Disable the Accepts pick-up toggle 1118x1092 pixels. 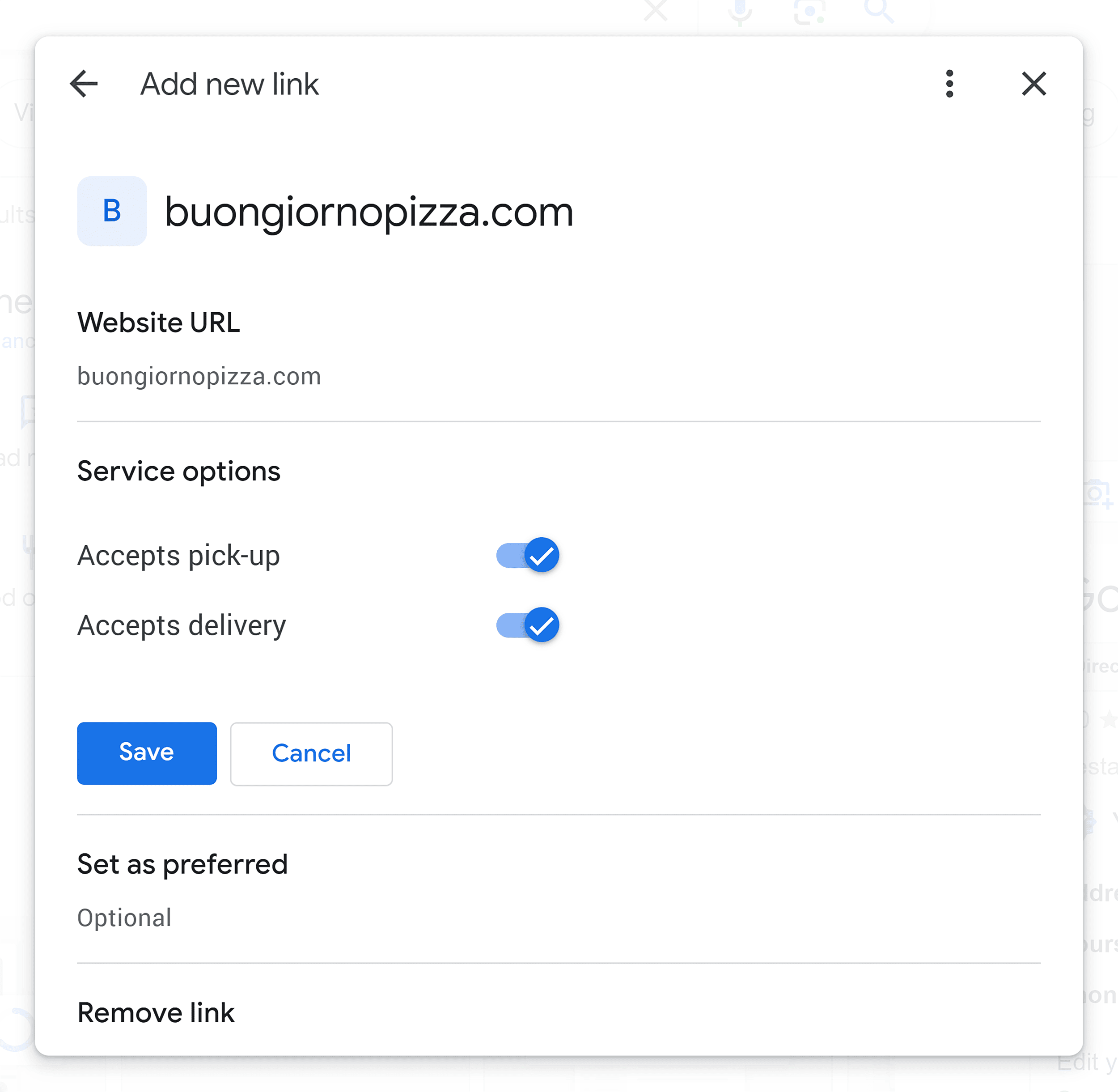(526, 555)
